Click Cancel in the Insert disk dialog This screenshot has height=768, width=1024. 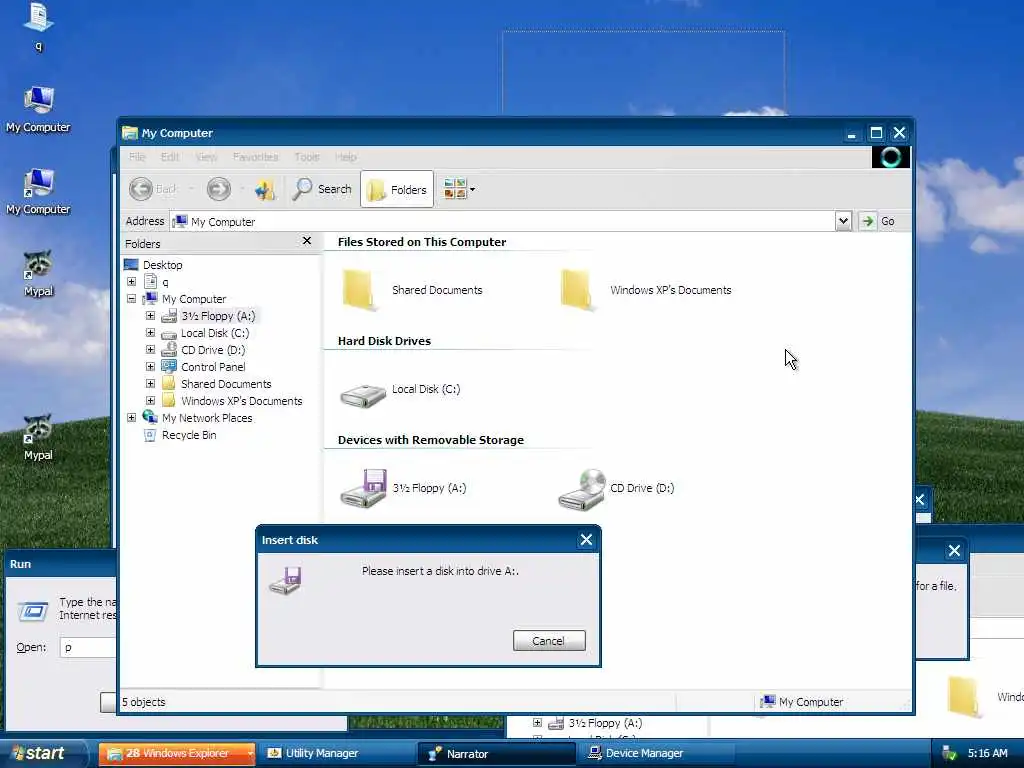549,641
